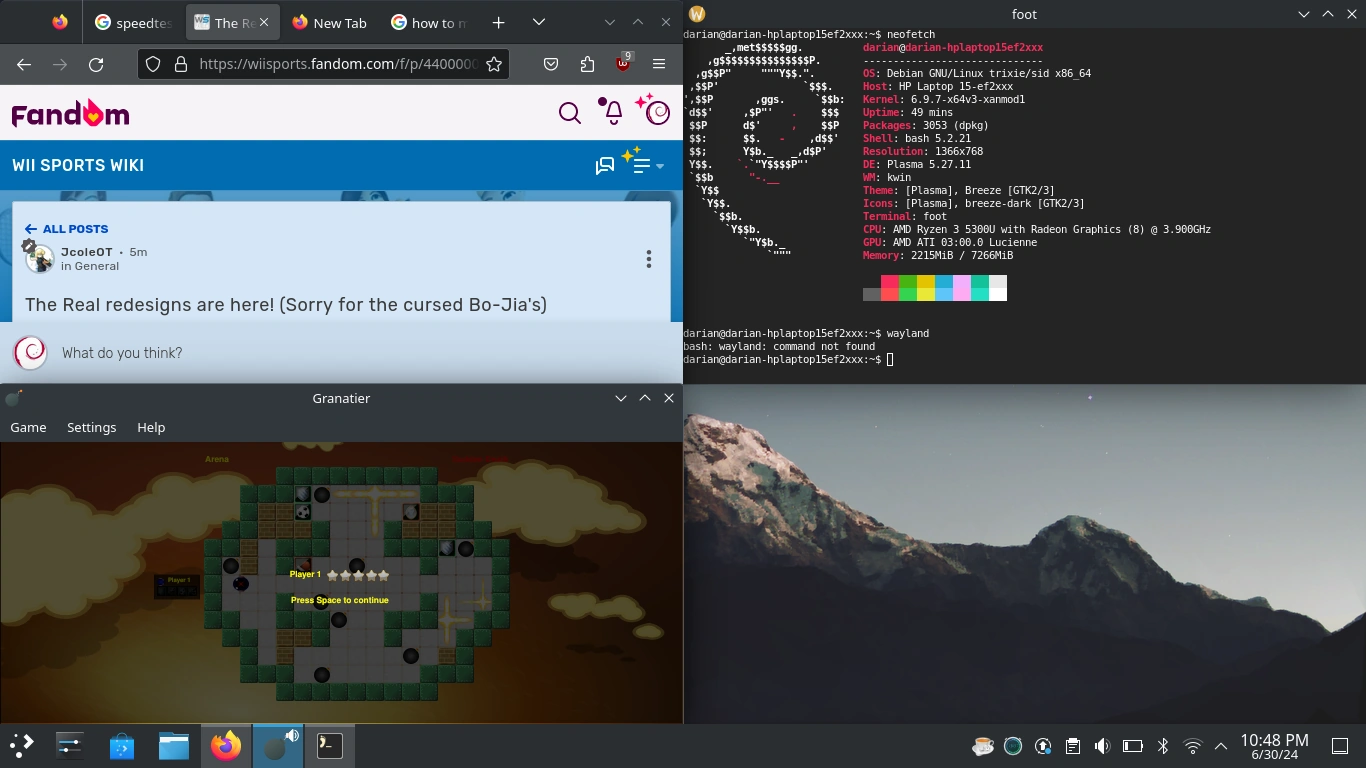Open the Firefox extensions puzzle icon

click(x=586, y=63)
